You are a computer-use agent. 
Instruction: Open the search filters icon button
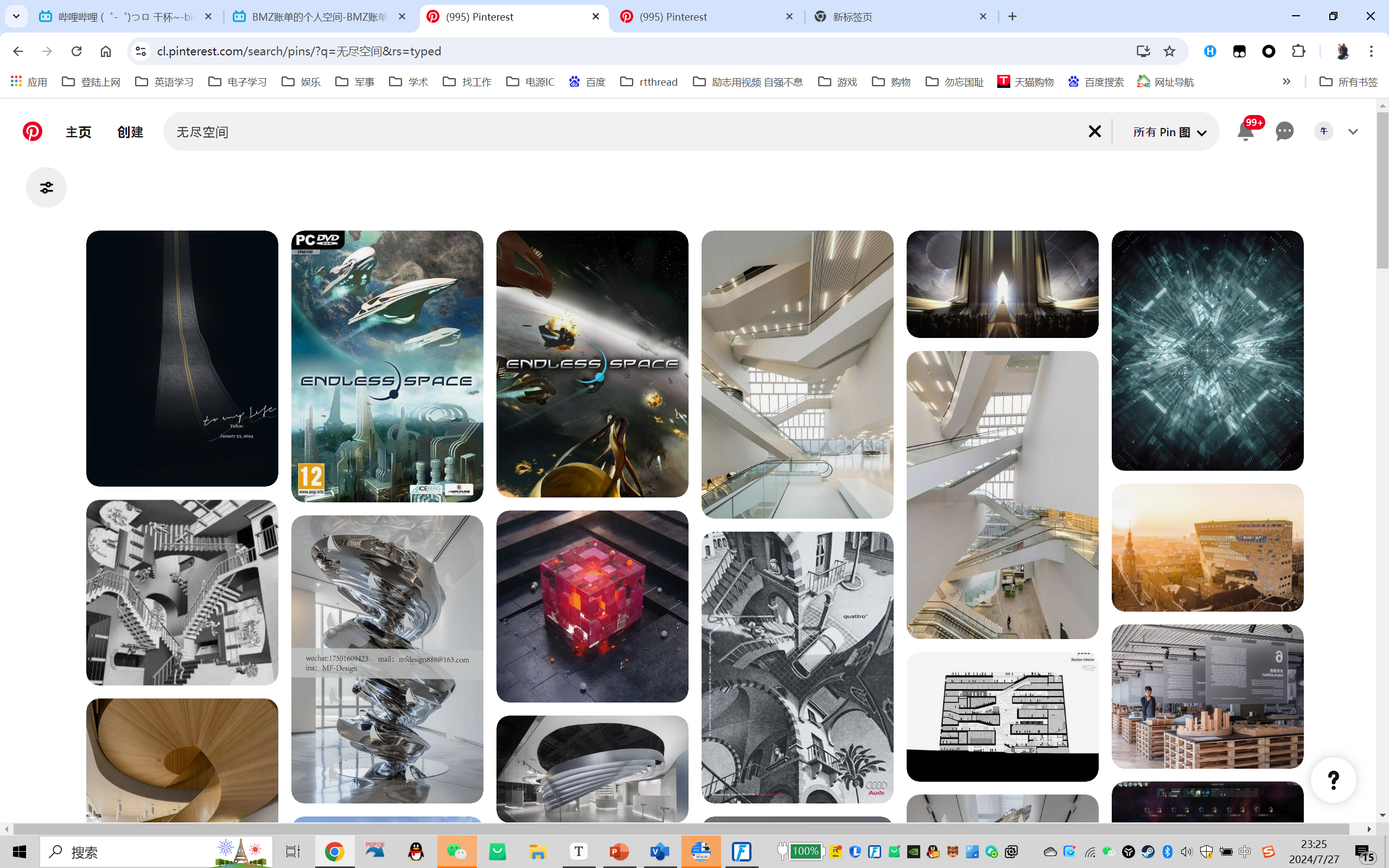click(x=47, y=187)
